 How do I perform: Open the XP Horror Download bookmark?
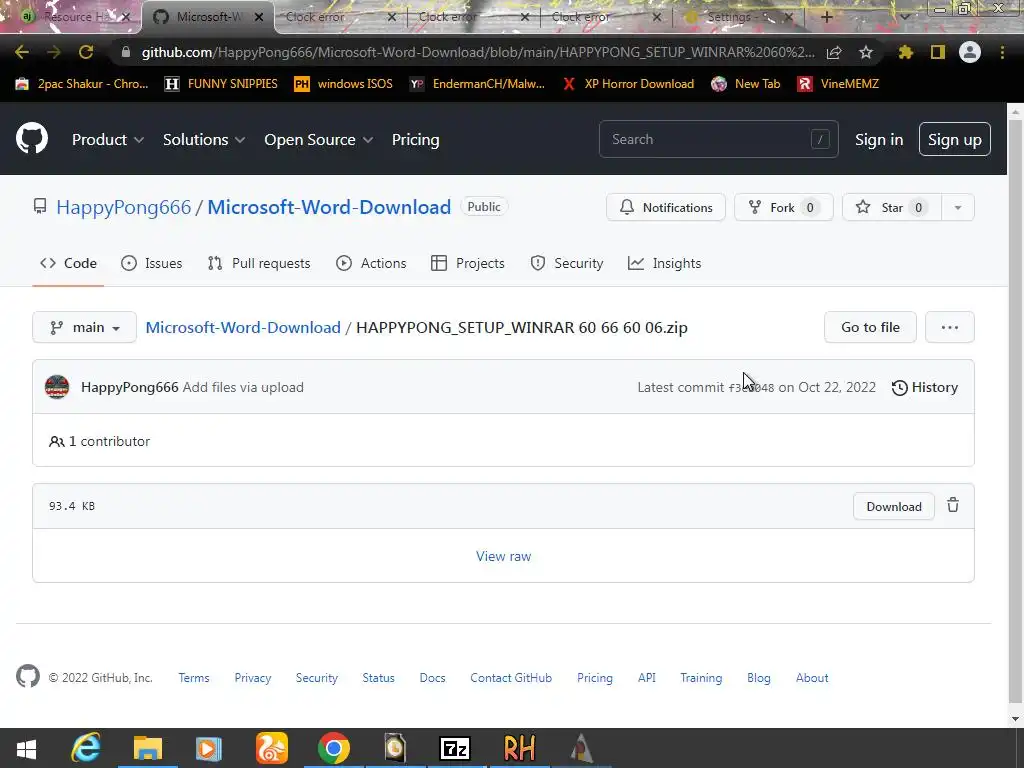click(628, 84)
